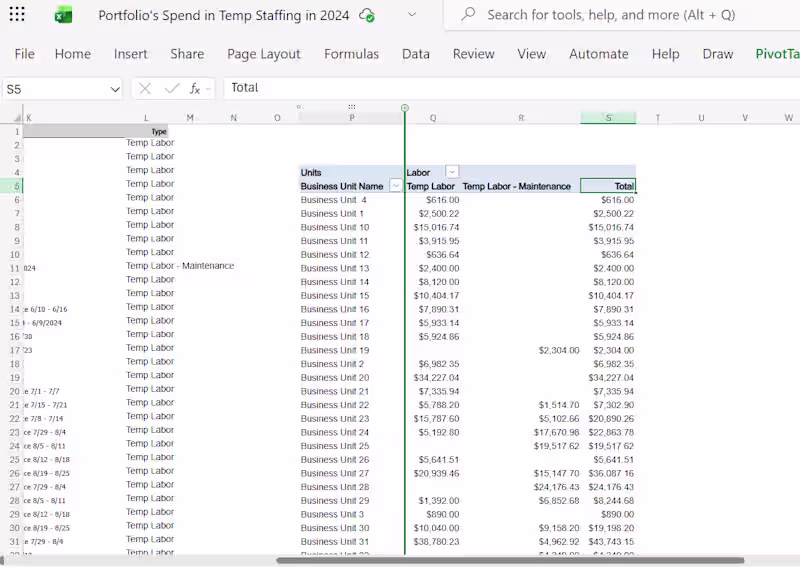Switch to the Draw tab
This screenshot has width=800, height=567.
717,54
